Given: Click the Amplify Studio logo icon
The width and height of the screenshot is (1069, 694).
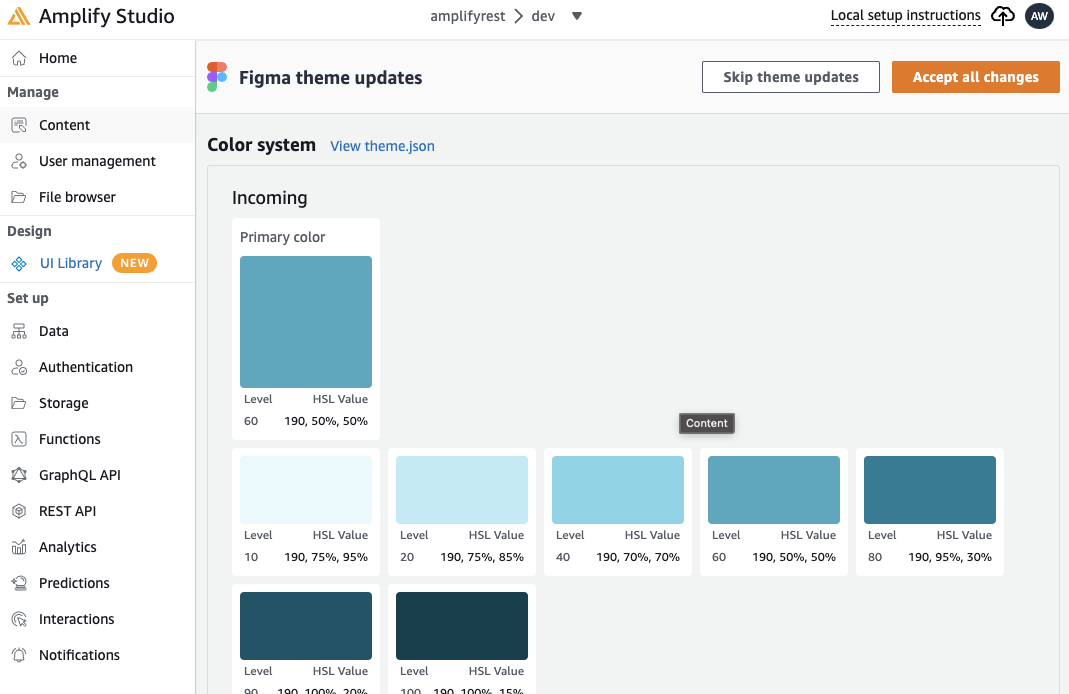Looking at the screenshot, I should click(18, 16).
